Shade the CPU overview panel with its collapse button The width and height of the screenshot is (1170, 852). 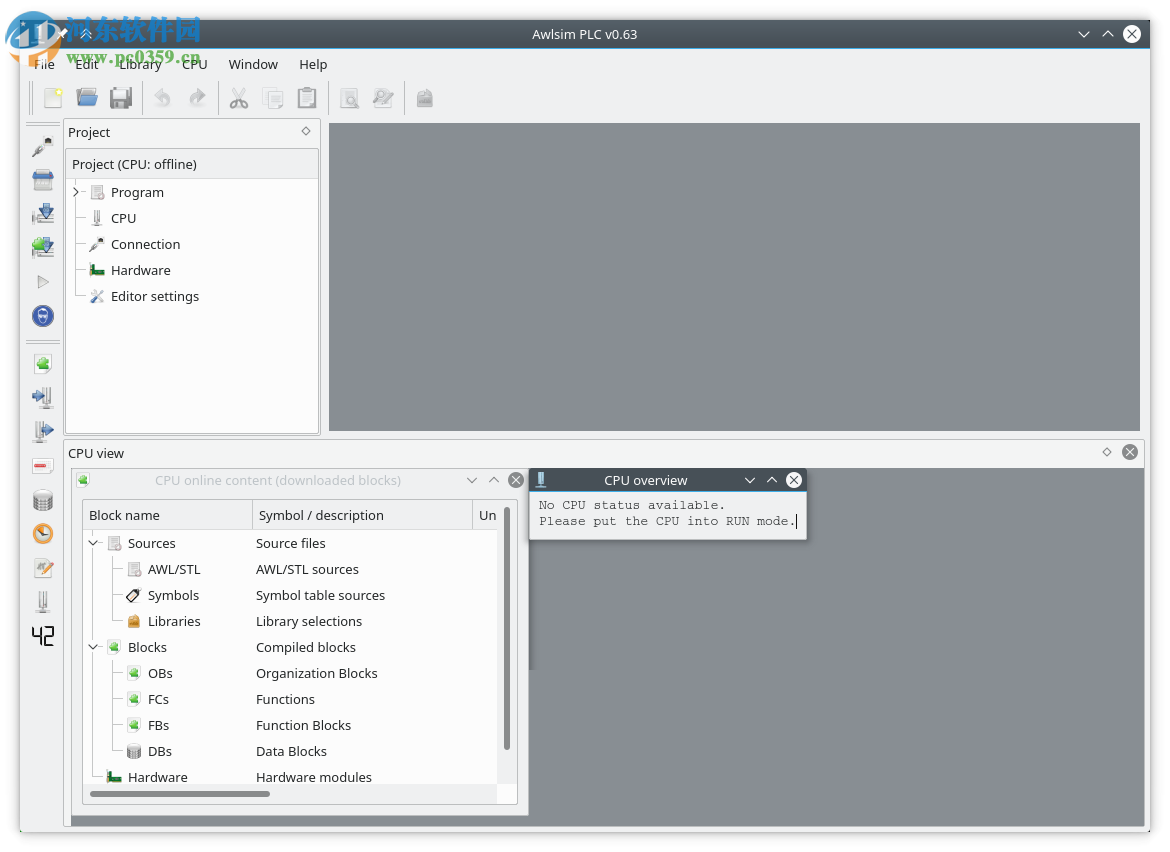772,480
